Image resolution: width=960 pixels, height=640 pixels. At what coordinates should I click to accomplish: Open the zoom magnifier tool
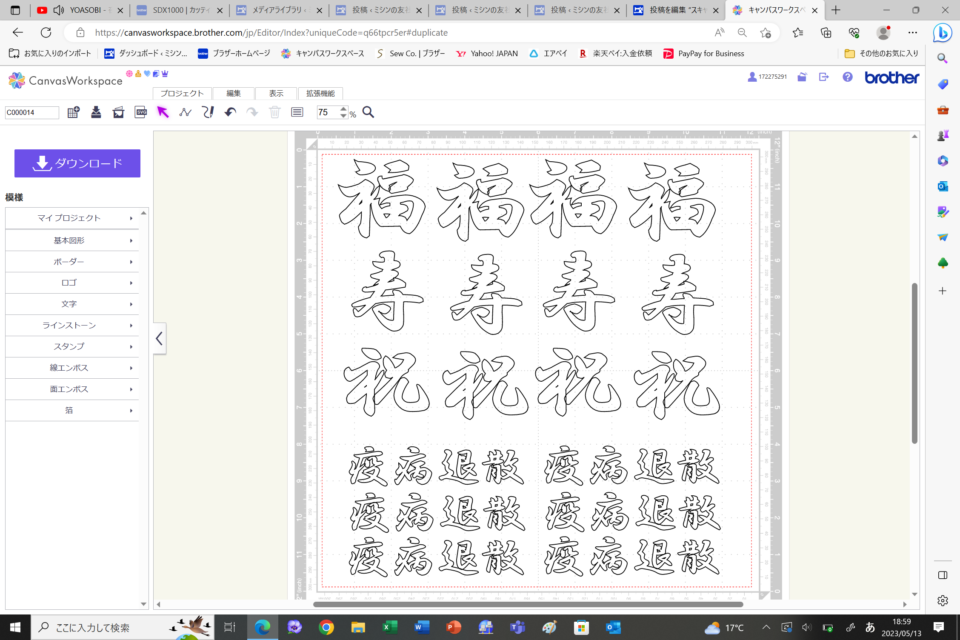[368, 112]
